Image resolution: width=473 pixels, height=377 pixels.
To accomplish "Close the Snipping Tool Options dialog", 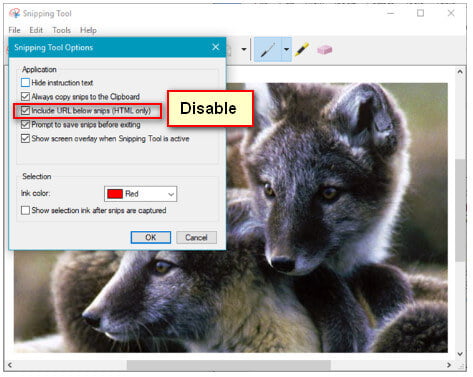I will pos(216,47).
